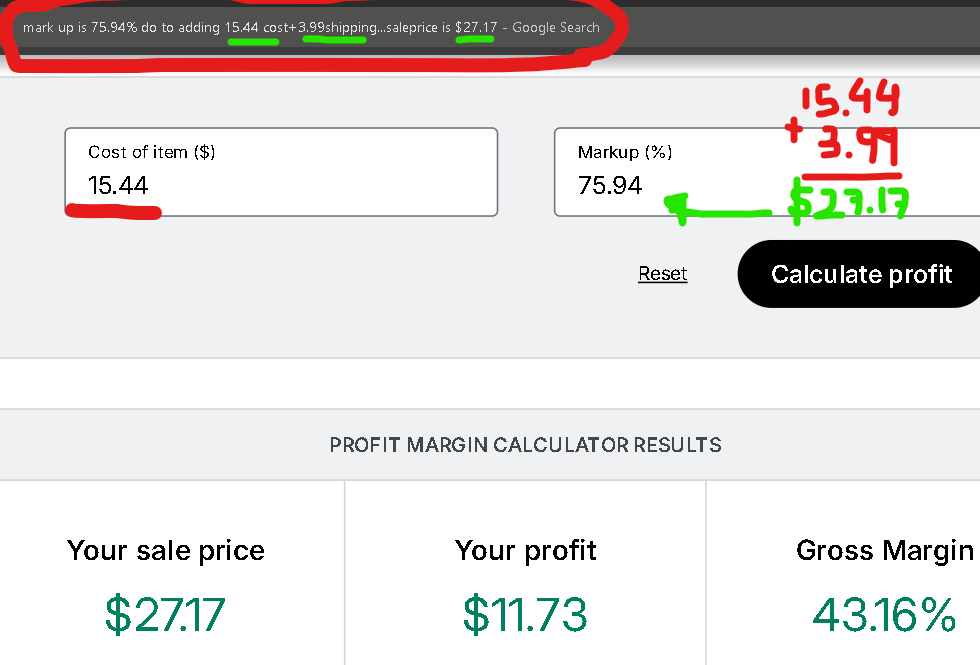Select the Google Search browser tab title
This screenshot has width=980, height=665.
click(310, 27)
